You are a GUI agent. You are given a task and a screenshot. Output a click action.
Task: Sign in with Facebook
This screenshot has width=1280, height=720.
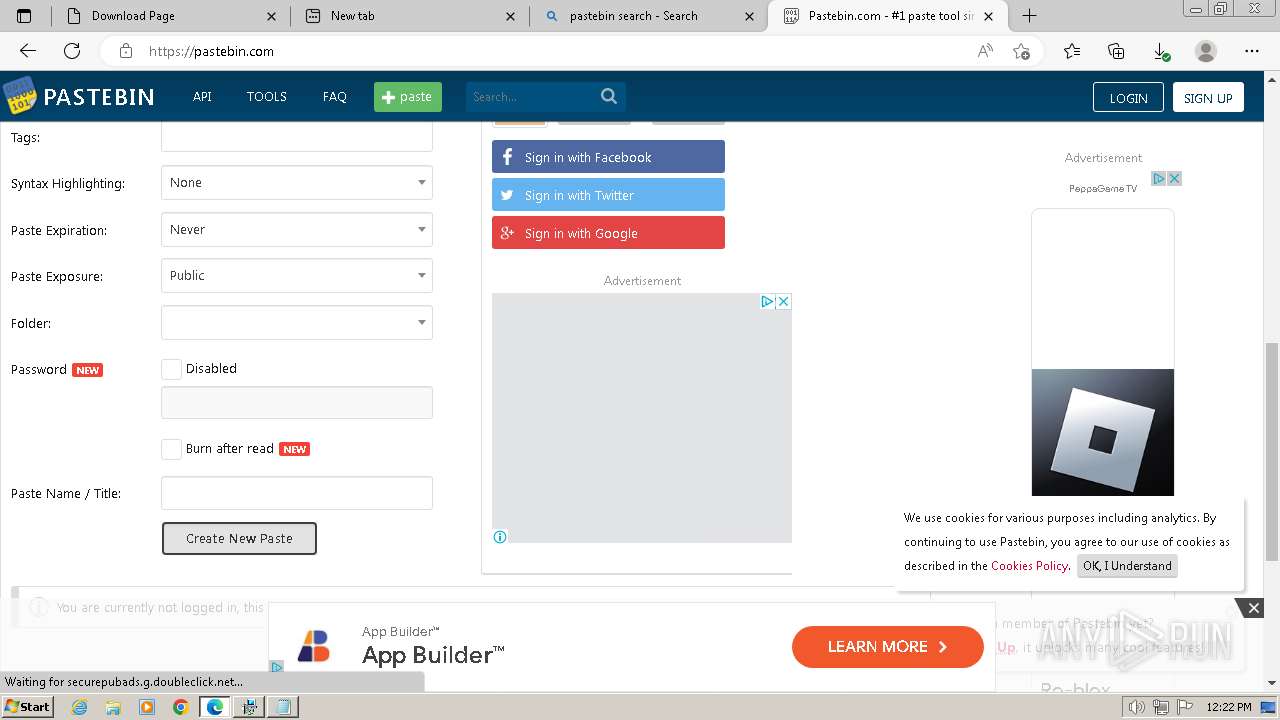point(608,157)
